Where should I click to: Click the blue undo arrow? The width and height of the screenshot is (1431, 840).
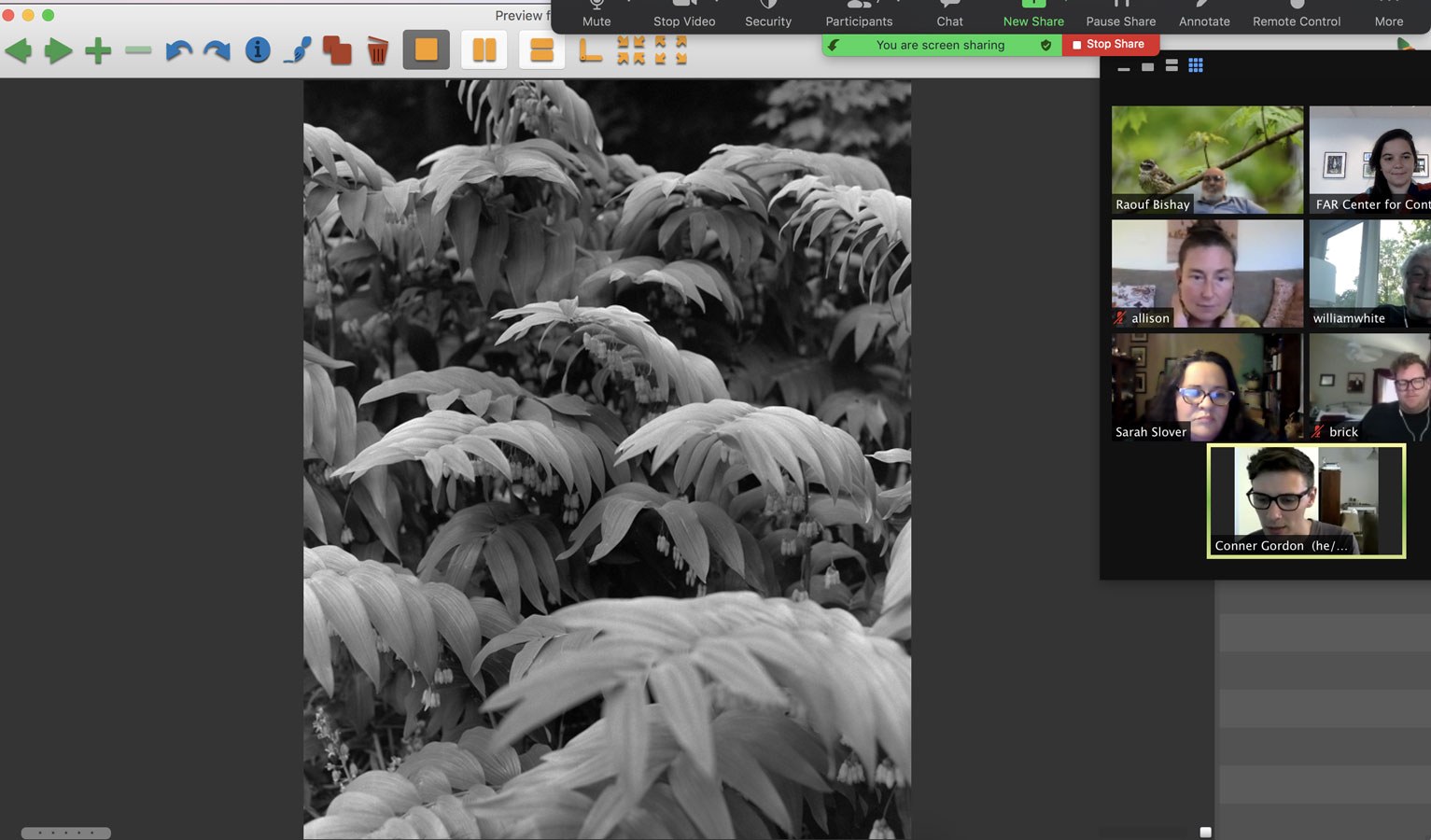pyautogui.click(x=177, y=50)
